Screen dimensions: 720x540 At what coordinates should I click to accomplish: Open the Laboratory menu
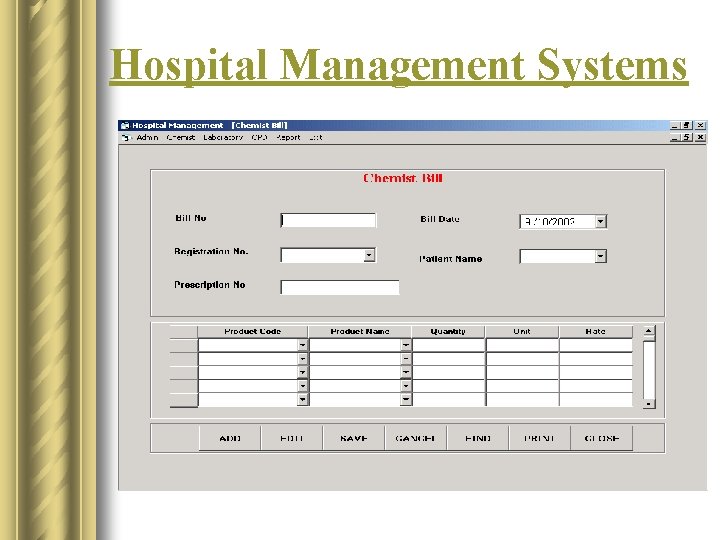click(223, 137)
